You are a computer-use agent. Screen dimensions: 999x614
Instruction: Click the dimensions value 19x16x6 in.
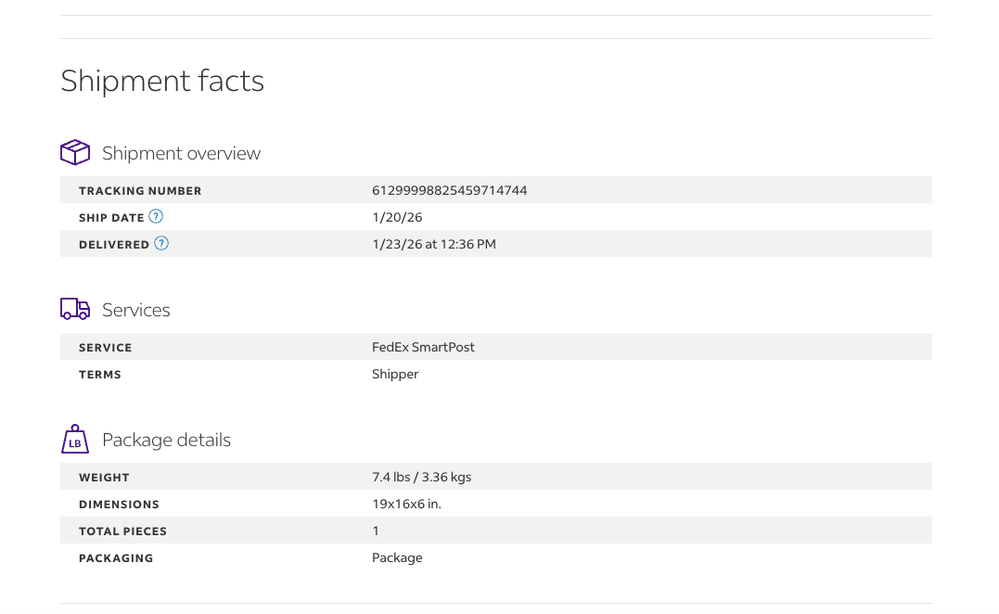coord(406,504)
